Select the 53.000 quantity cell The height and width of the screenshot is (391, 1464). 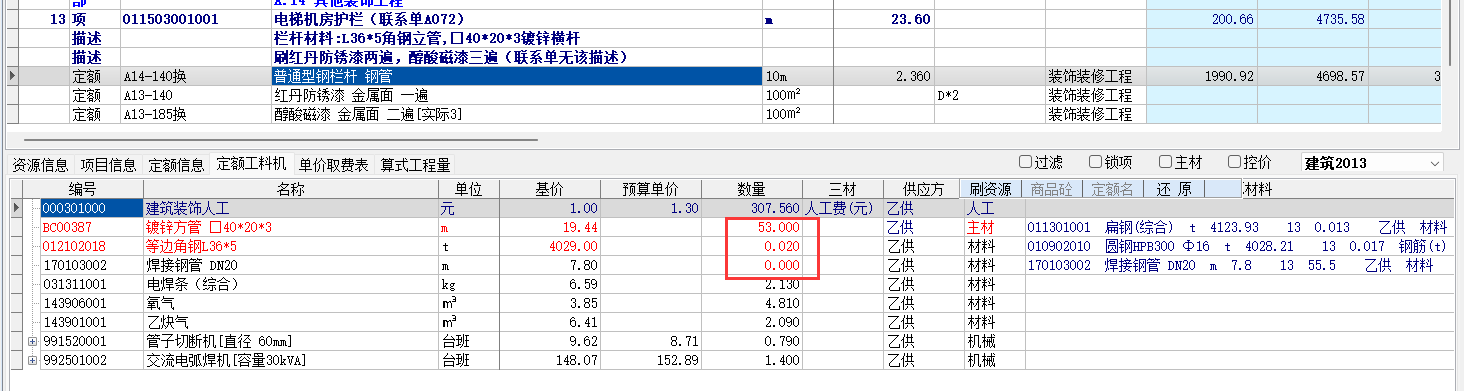pyautogui.click(x=752, y=227)
